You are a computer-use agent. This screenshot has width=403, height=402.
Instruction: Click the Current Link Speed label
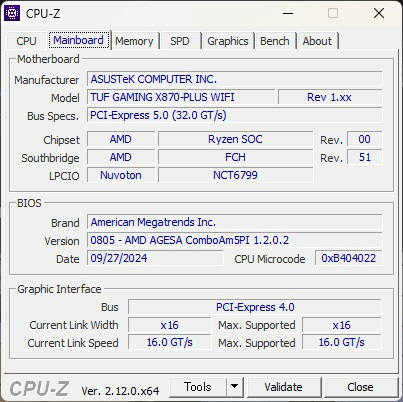tap(73, 343)
